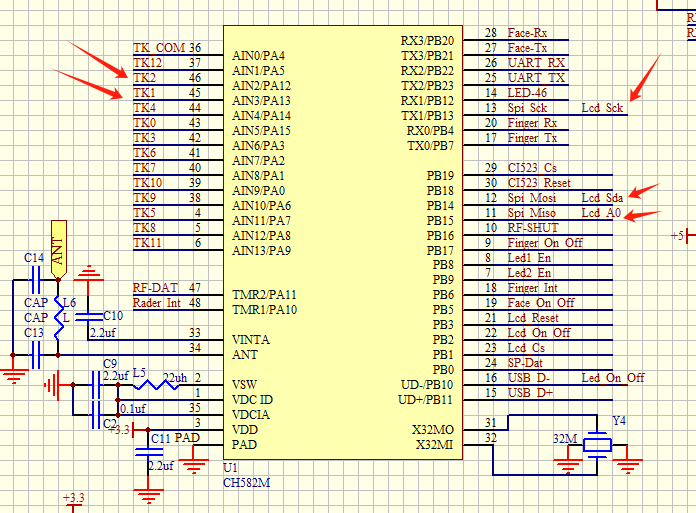Select the RF-DAT net label

pos(154,288)
